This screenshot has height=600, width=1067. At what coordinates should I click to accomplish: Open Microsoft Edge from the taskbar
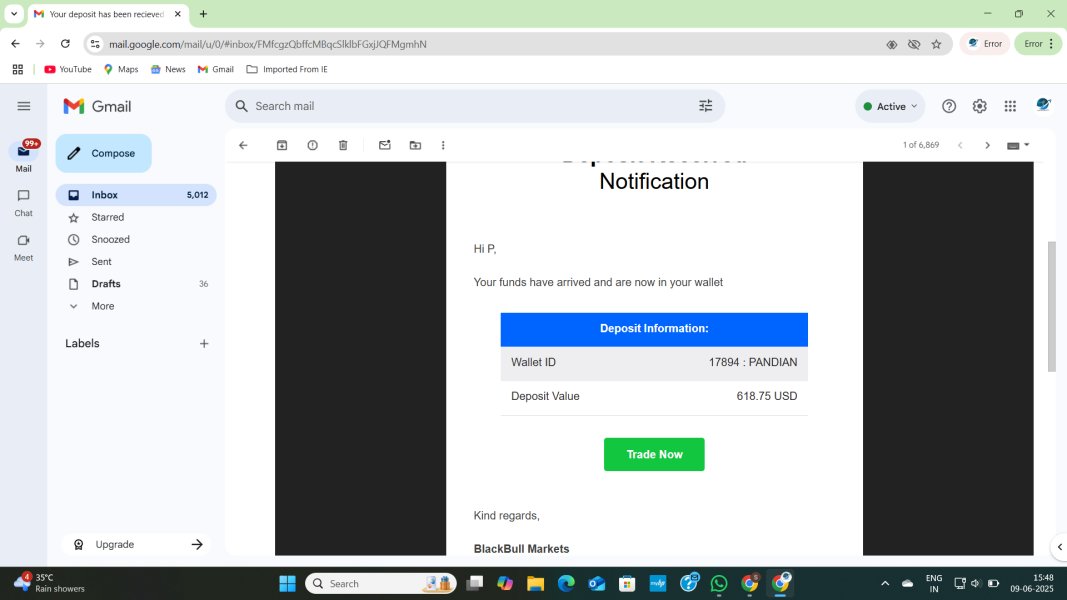click(x=566, y=583)
